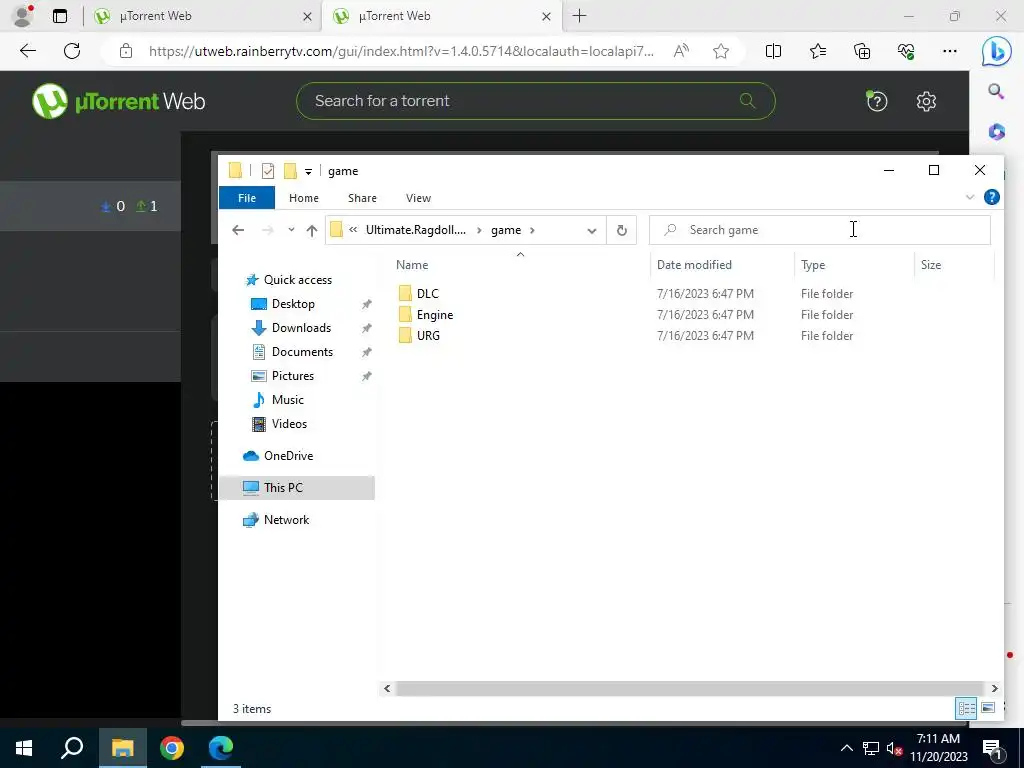This screenshot has width=1024, height=768.
Task: Reload the page in Edge
Action: 72,51
